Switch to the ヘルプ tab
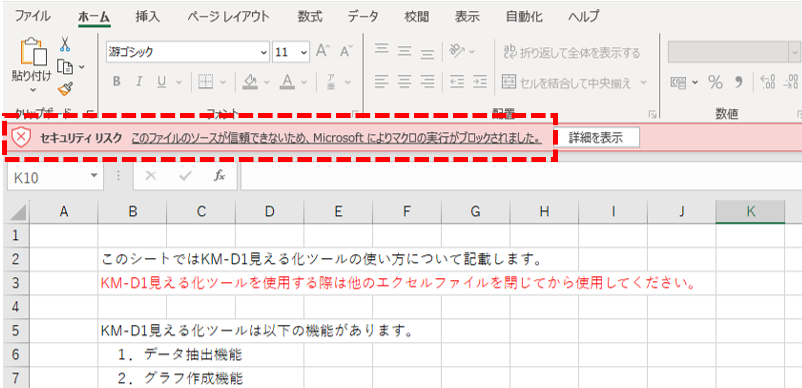Viewport: 802px width, 388px height. coord(584,16)
